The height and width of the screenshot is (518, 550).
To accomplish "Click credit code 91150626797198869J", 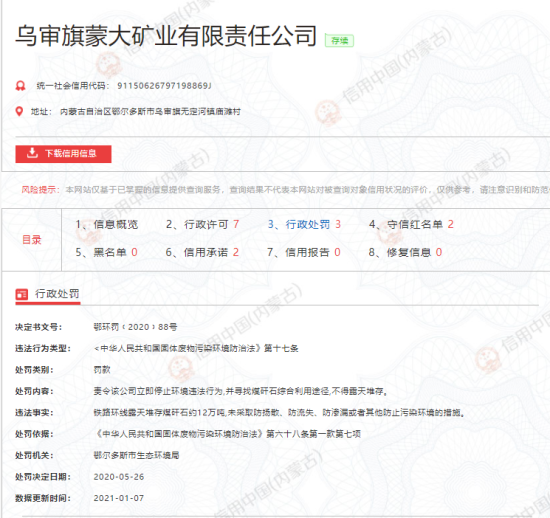I will (164, 86).
